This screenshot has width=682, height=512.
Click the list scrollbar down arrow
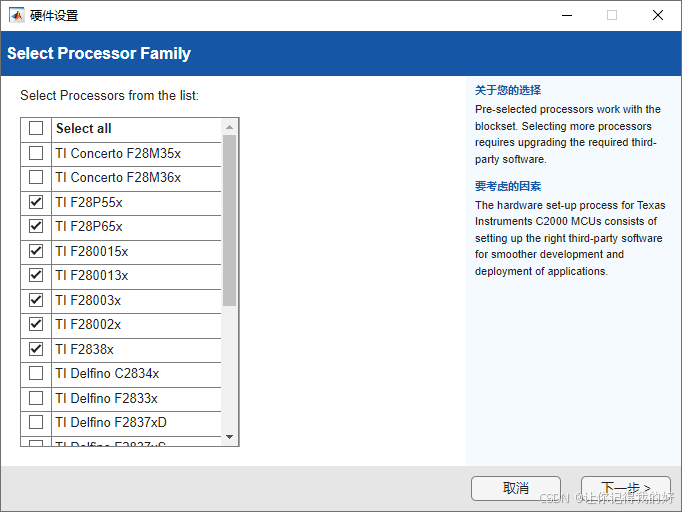coord(230,437)
